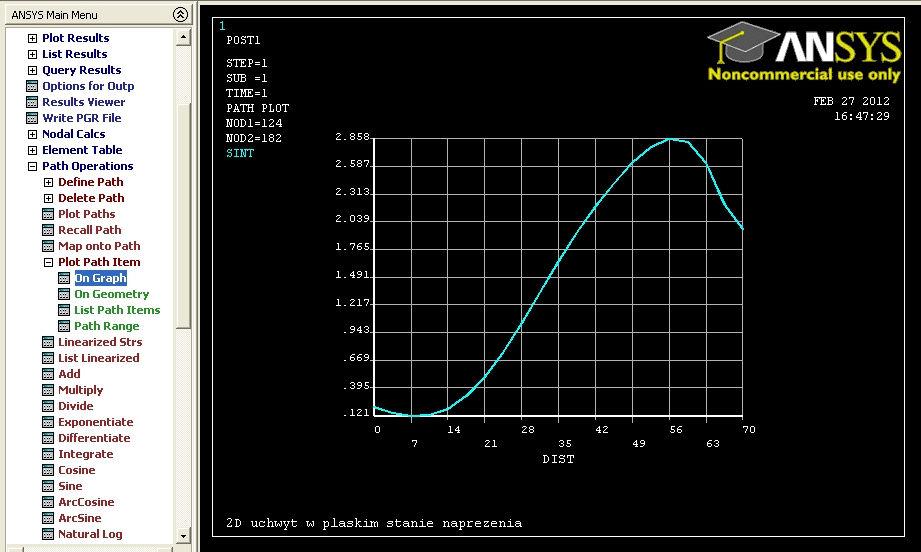Click the plot title '2D uchwyt w plaskim stanie naprezenia'
The height and width of the screenshot is (552, 921).
click(374, 523)
